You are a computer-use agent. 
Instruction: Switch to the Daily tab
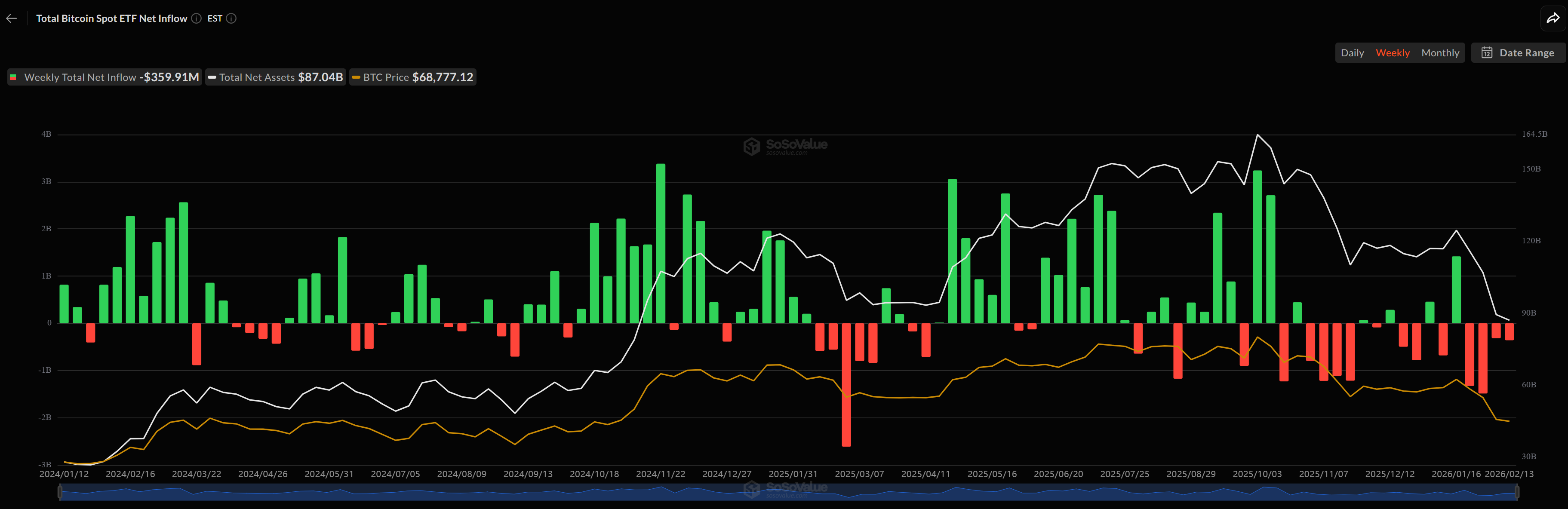click(1353, 53)
